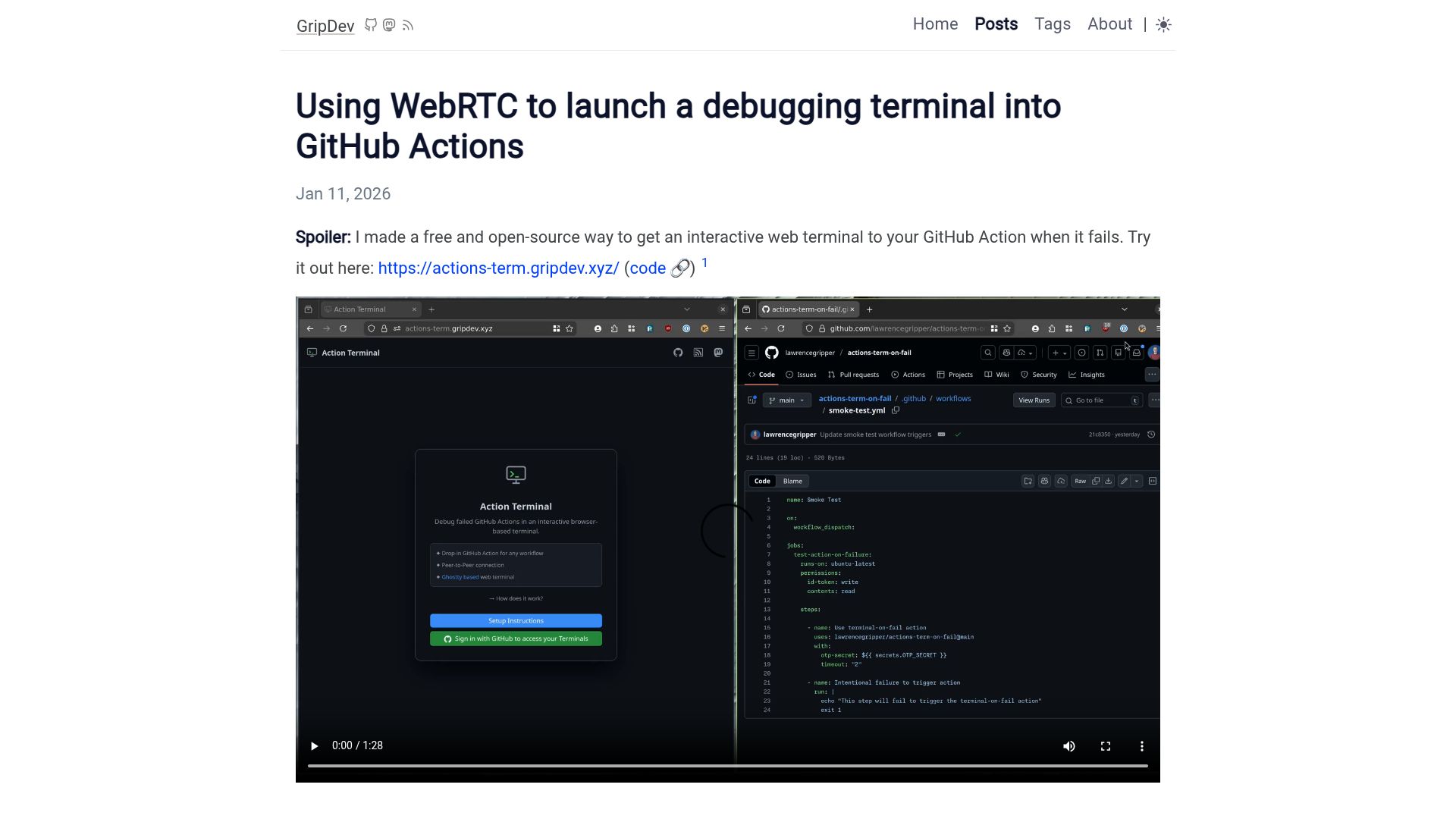Viewport: 1456px width, 819px height.
Task: Go to the Home page
Action: pos(935,24)
